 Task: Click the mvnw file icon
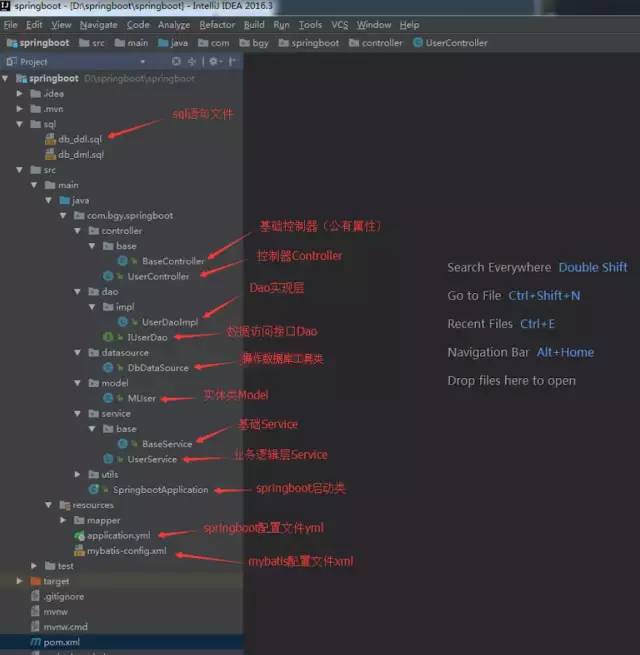36,611
